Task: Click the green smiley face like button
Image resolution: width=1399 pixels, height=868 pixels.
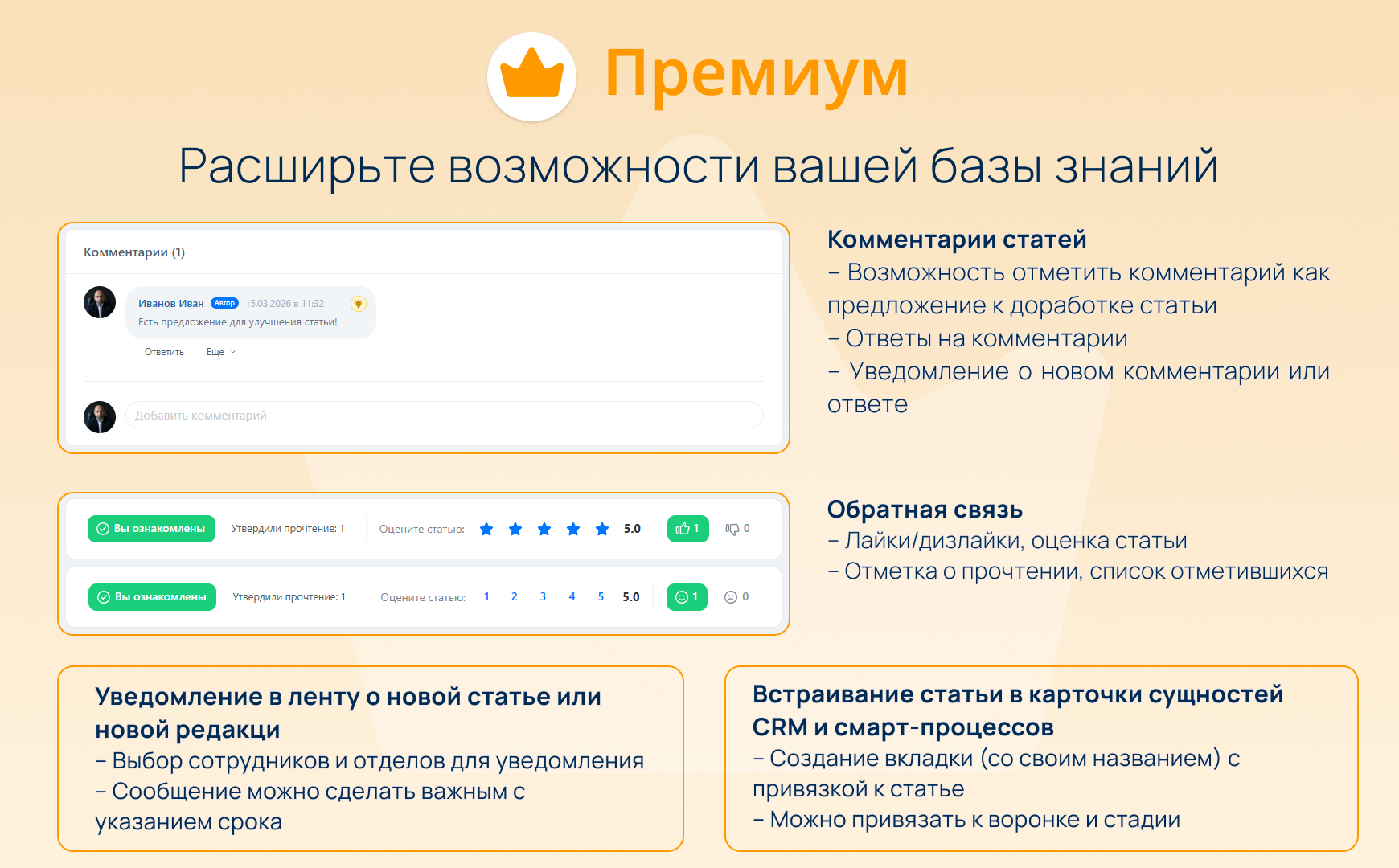Action: click(x=687, y=597)
